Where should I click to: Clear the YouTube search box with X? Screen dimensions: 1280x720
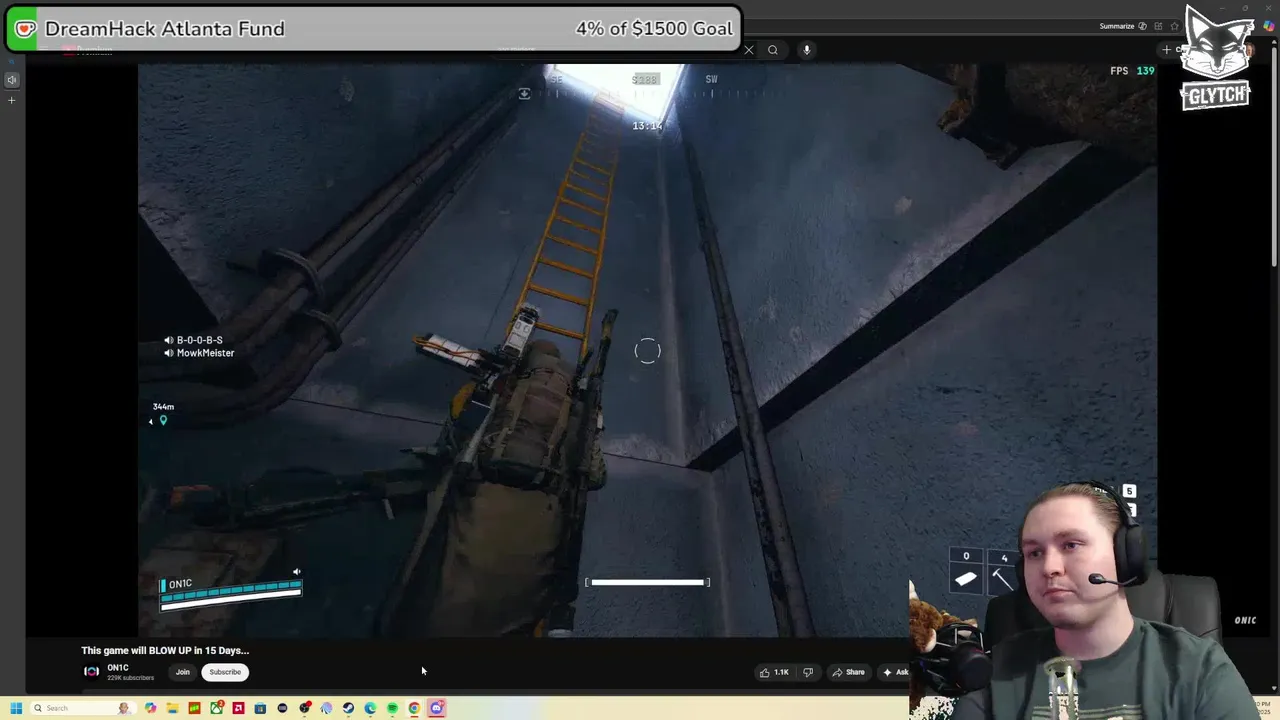point(749,49)
